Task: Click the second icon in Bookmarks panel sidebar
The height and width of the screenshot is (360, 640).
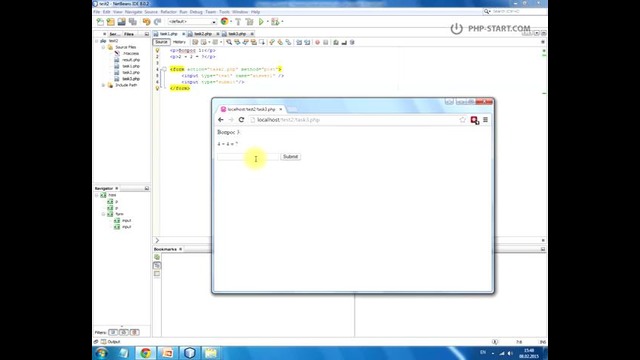Action: pos(157,265)
